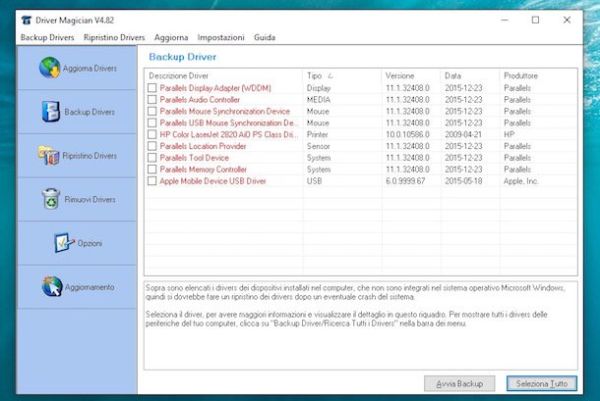Click the Rimuovi Drivers recycle bin icon
Viewport: 600px width, 401px height.
[x=50, y=199]
